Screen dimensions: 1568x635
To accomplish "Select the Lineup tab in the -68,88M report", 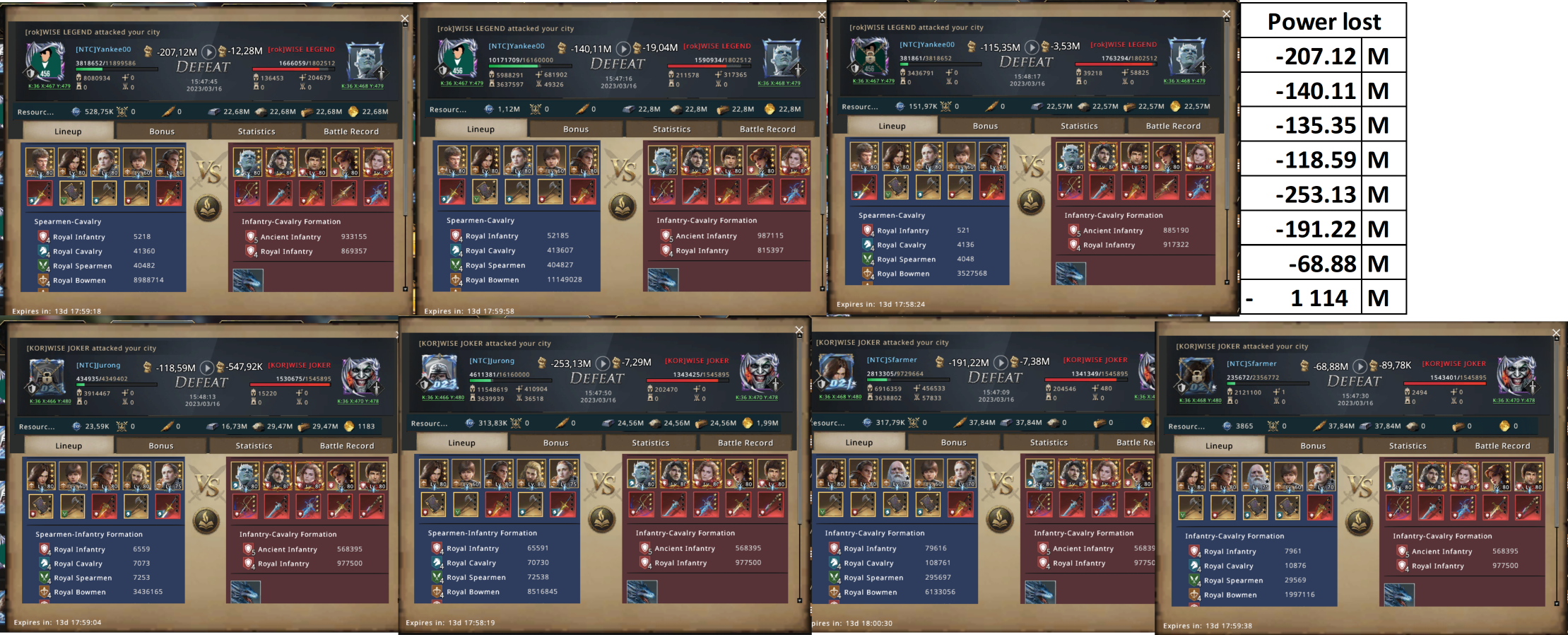I will 1218,445.
